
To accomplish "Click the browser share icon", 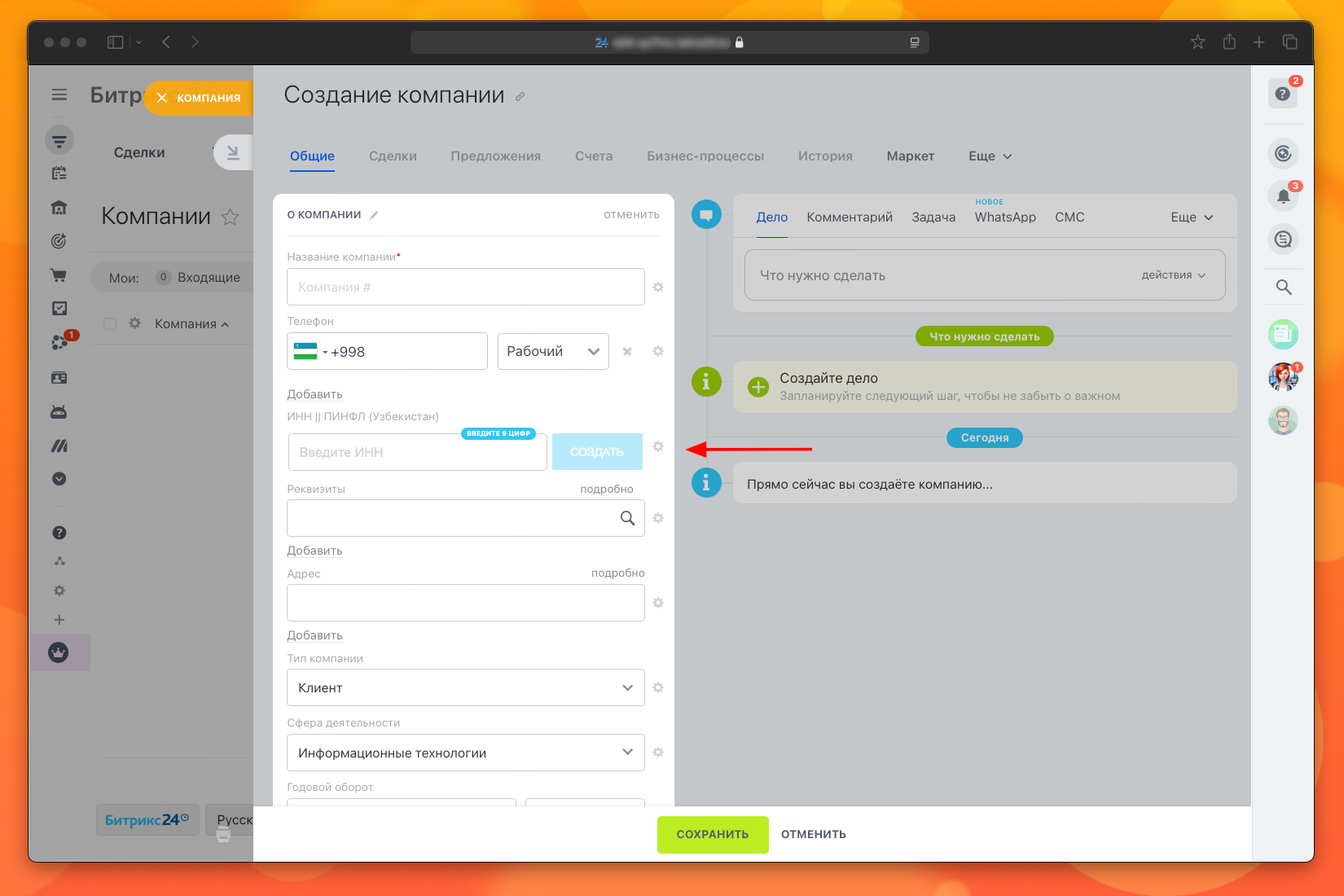I will [x=1229, y=42].
